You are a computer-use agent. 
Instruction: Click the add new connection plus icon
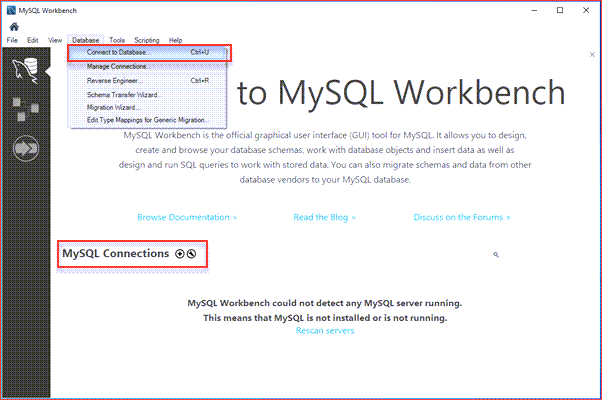pos(180,254)
